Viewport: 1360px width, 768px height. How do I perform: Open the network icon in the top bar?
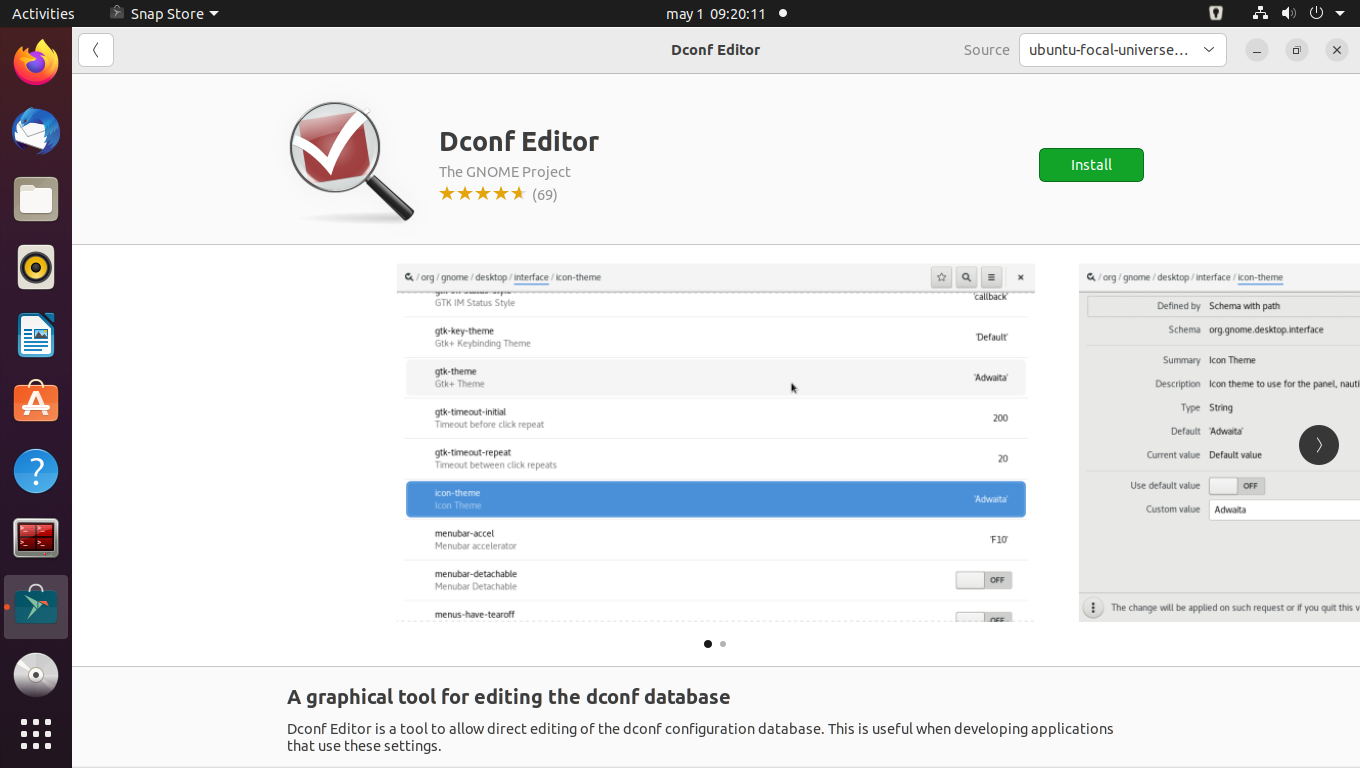[x=1261, y=13]
